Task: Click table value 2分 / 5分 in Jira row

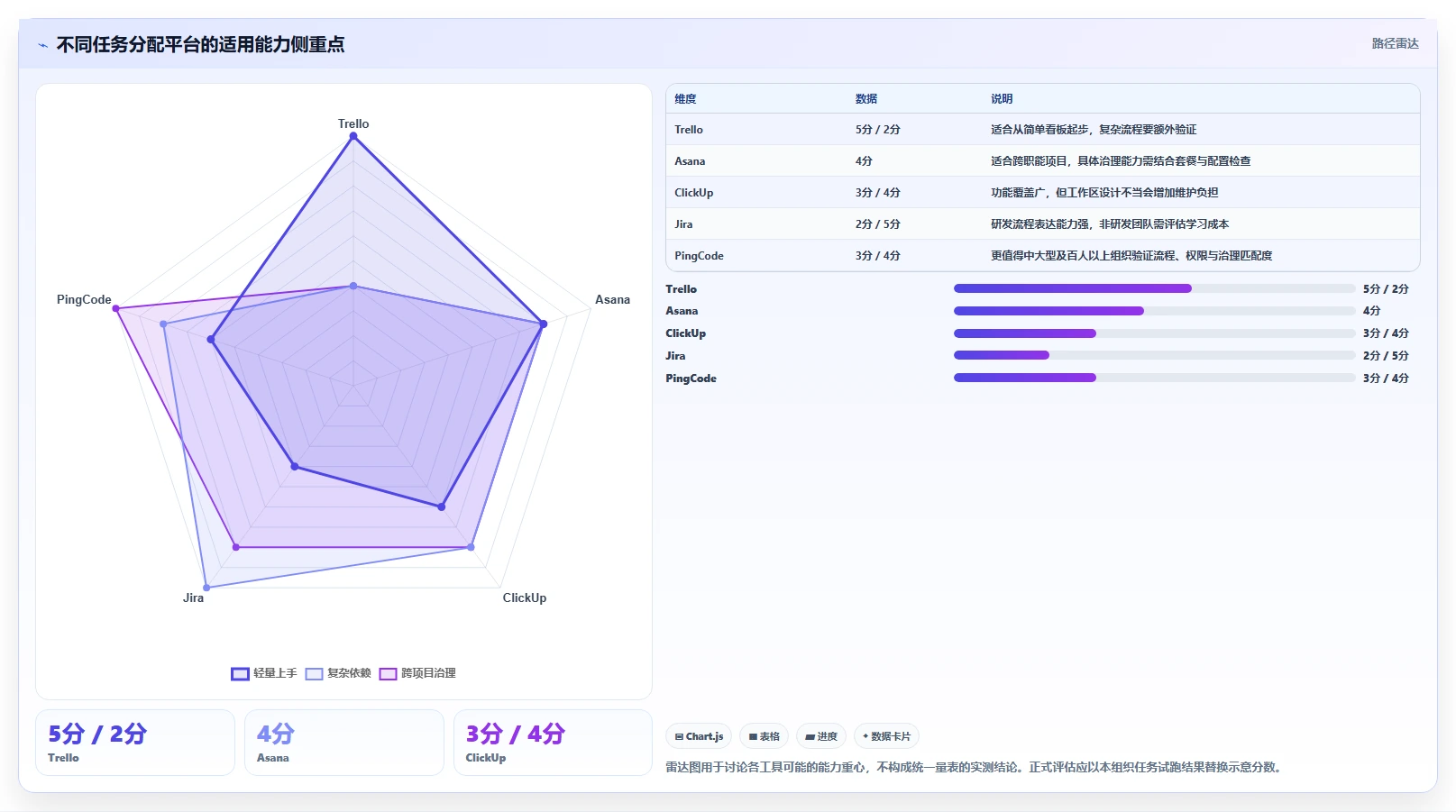Action: pos(877,224)
